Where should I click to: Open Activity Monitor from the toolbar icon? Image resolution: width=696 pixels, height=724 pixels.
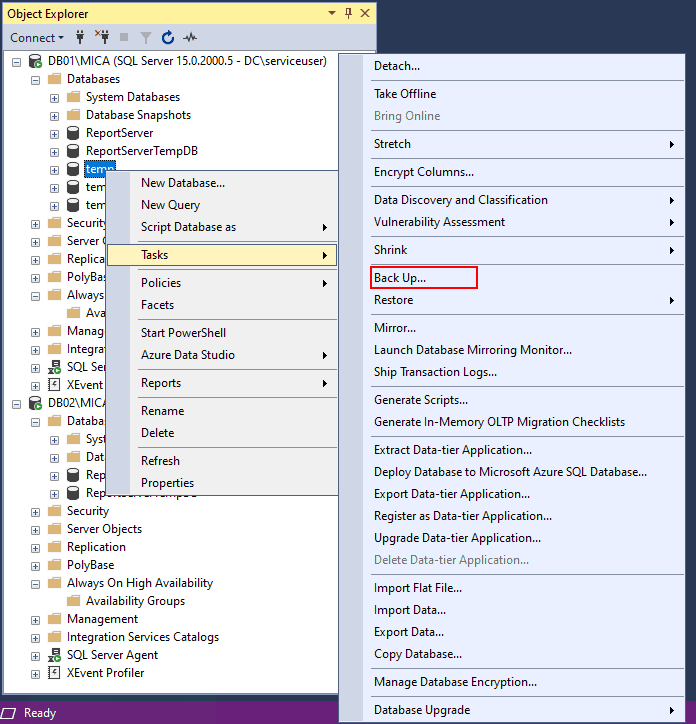click(x=189, y=38)
